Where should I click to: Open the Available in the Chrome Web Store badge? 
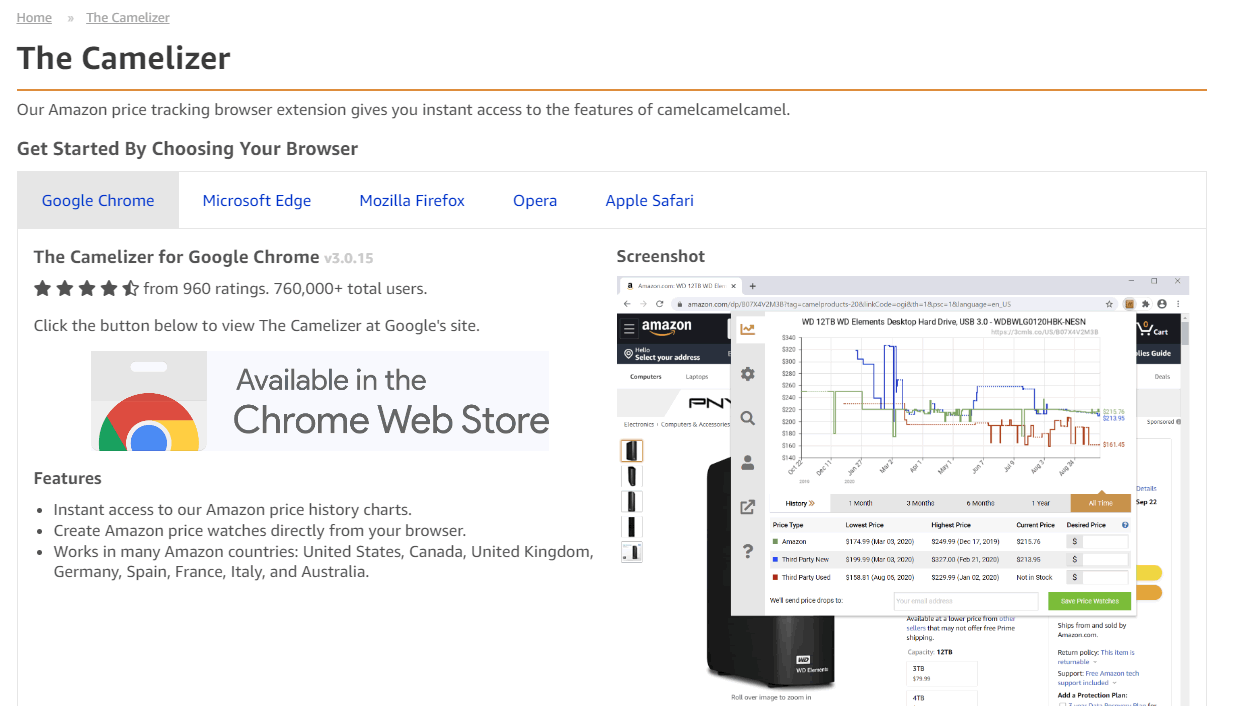tap(320, 400)
